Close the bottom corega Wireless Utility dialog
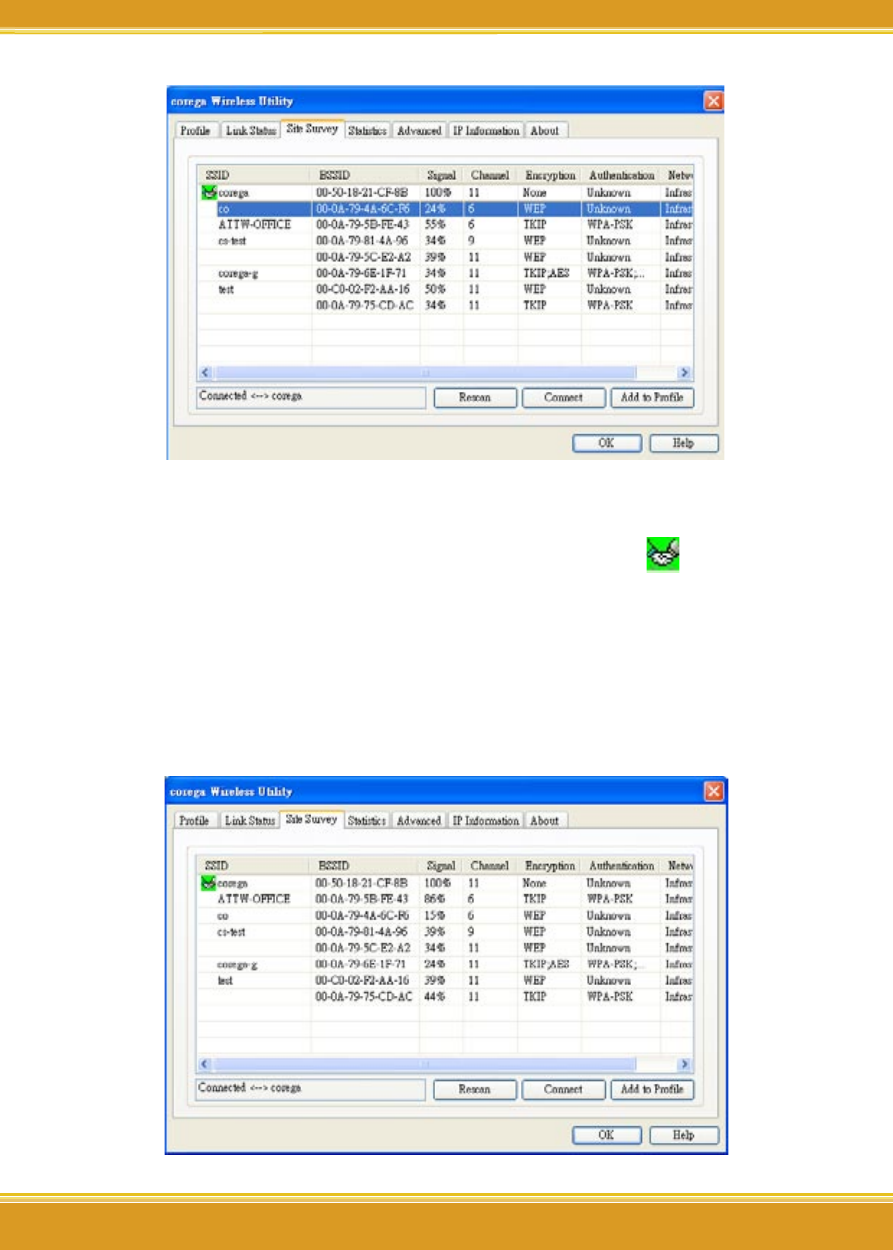Viewport: 893px width, 1250px height. coord(715,792)
